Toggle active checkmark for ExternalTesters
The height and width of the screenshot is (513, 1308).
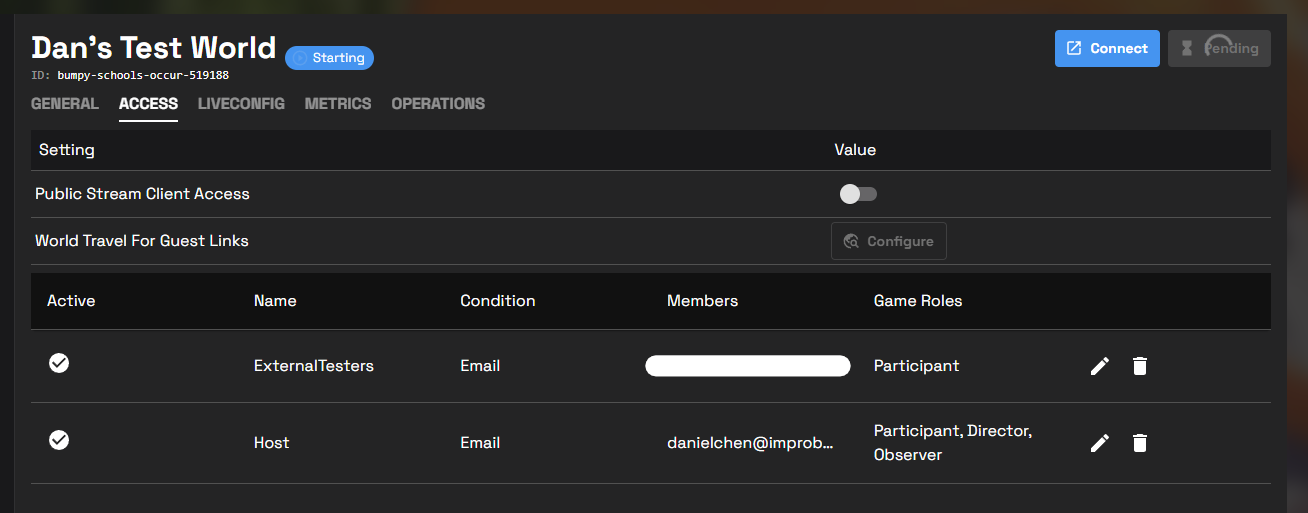pyautogui.click(x=59, y=364)
